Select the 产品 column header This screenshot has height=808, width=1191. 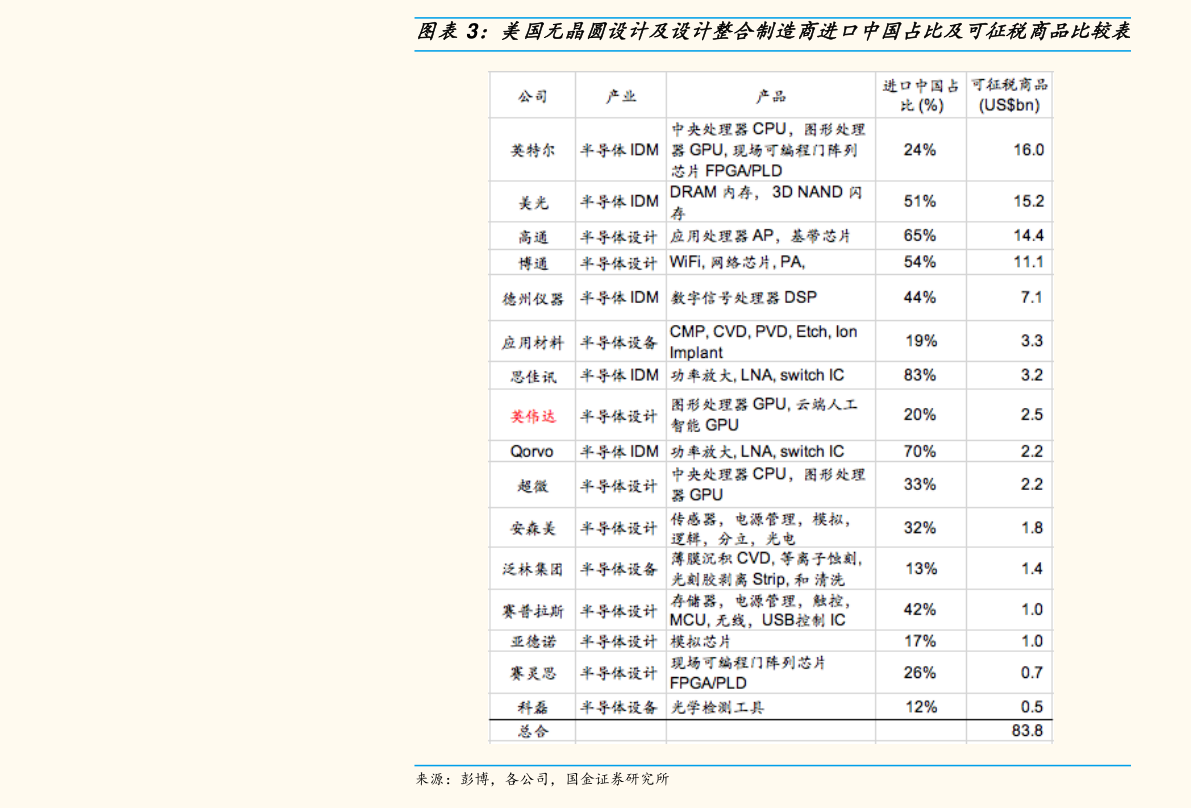tap(770, 96)
